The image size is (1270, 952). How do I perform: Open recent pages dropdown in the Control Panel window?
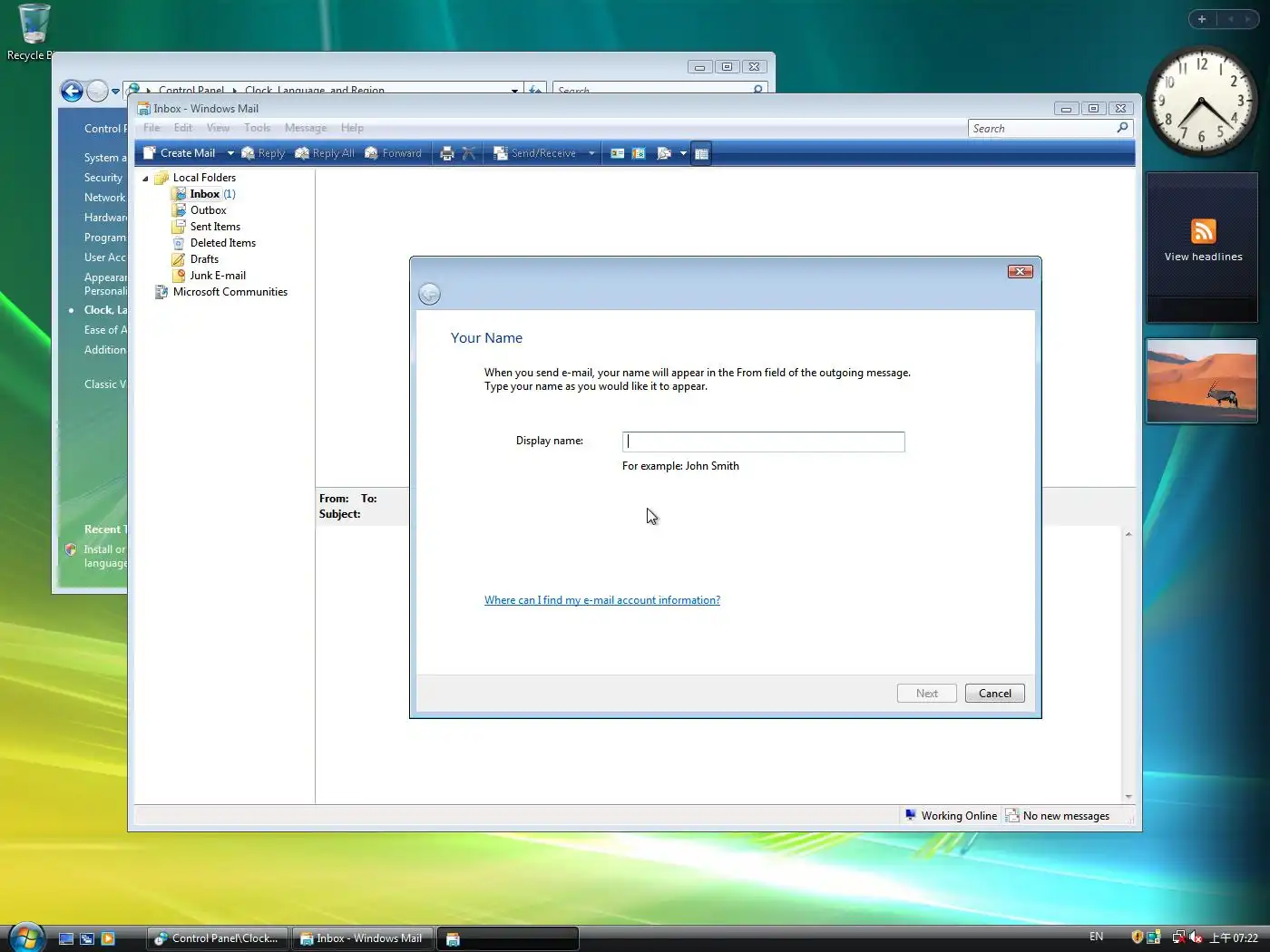(x=115, y=92)
